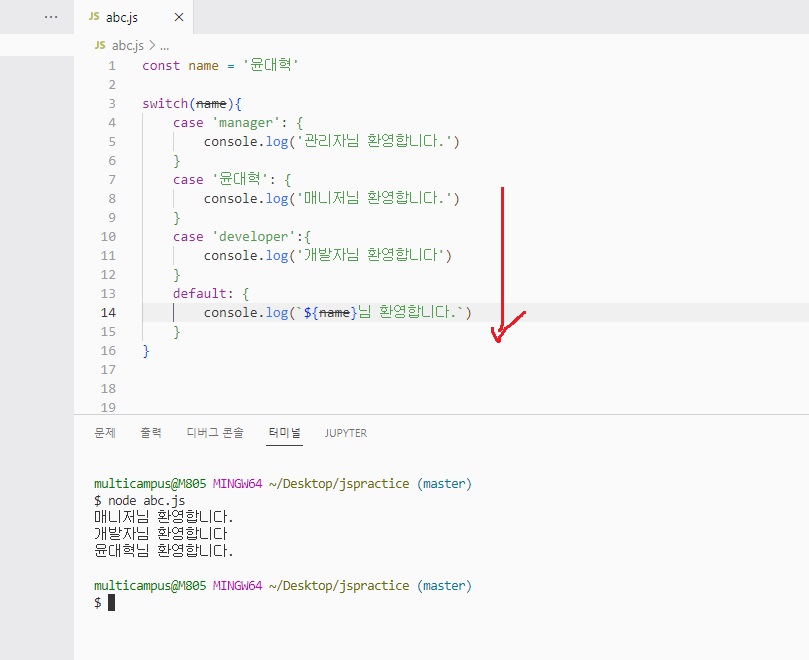Open the more actions ellipsis menu
The width and height of the screenshot is (809, 660).
(51, 17)
